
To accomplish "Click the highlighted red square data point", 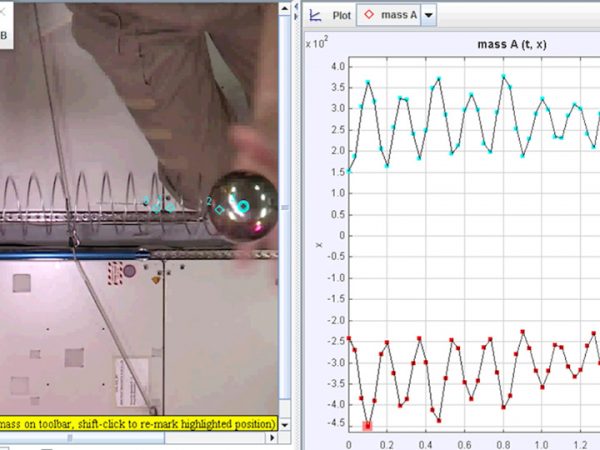I will [x=368, y=426].
